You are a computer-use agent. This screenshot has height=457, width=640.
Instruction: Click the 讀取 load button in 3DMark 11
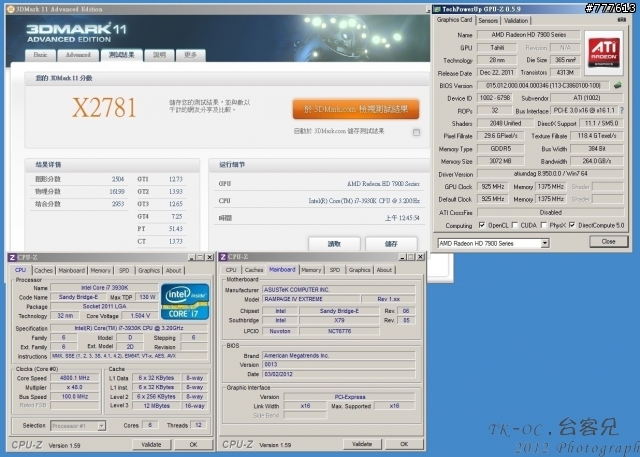point(334,244)
